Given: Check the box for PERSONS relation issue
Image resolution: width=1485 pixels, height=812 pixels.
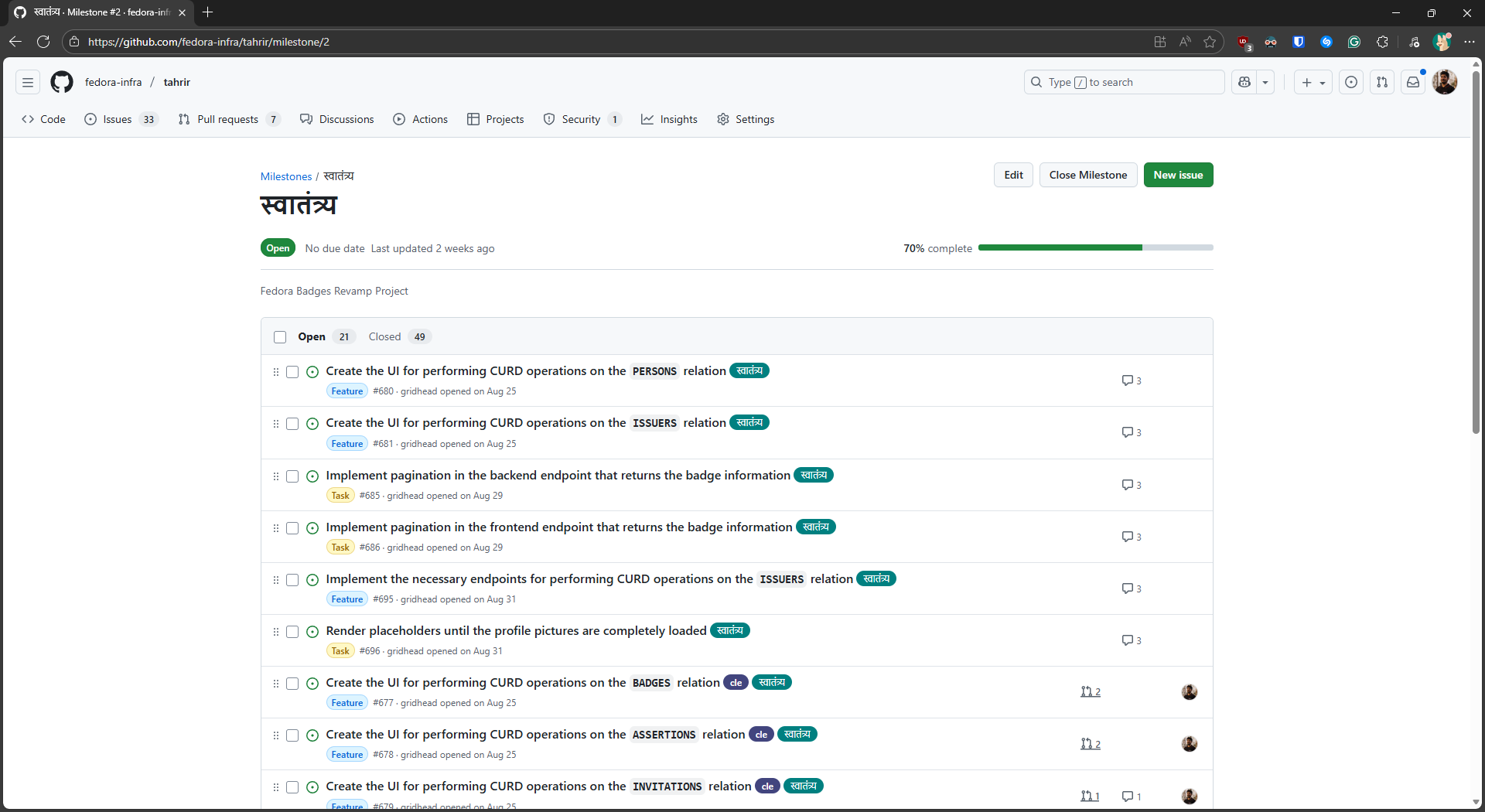Looking at the screenshot, I should 292,372.
